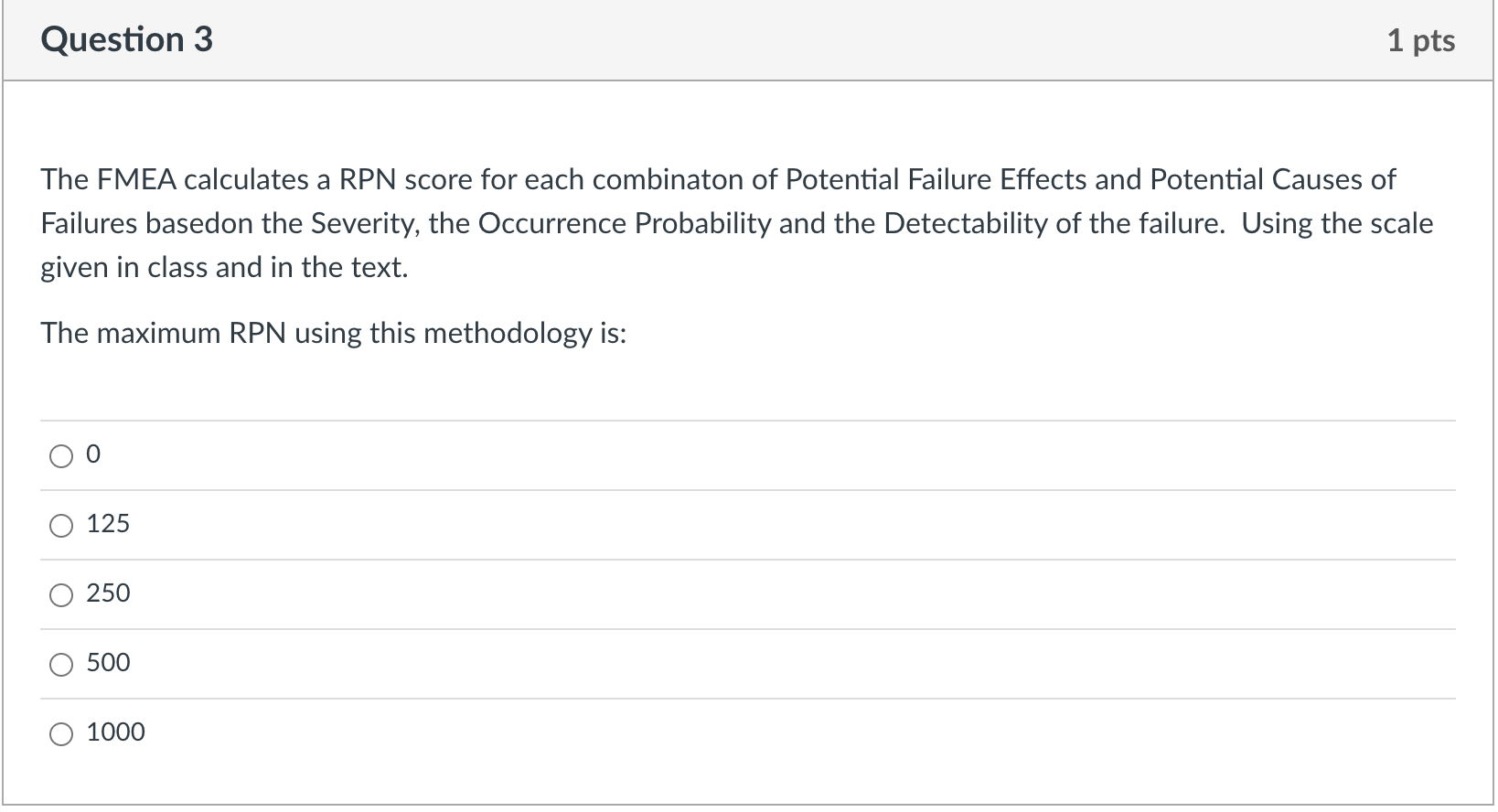Click the row containing option 1000

640,732
